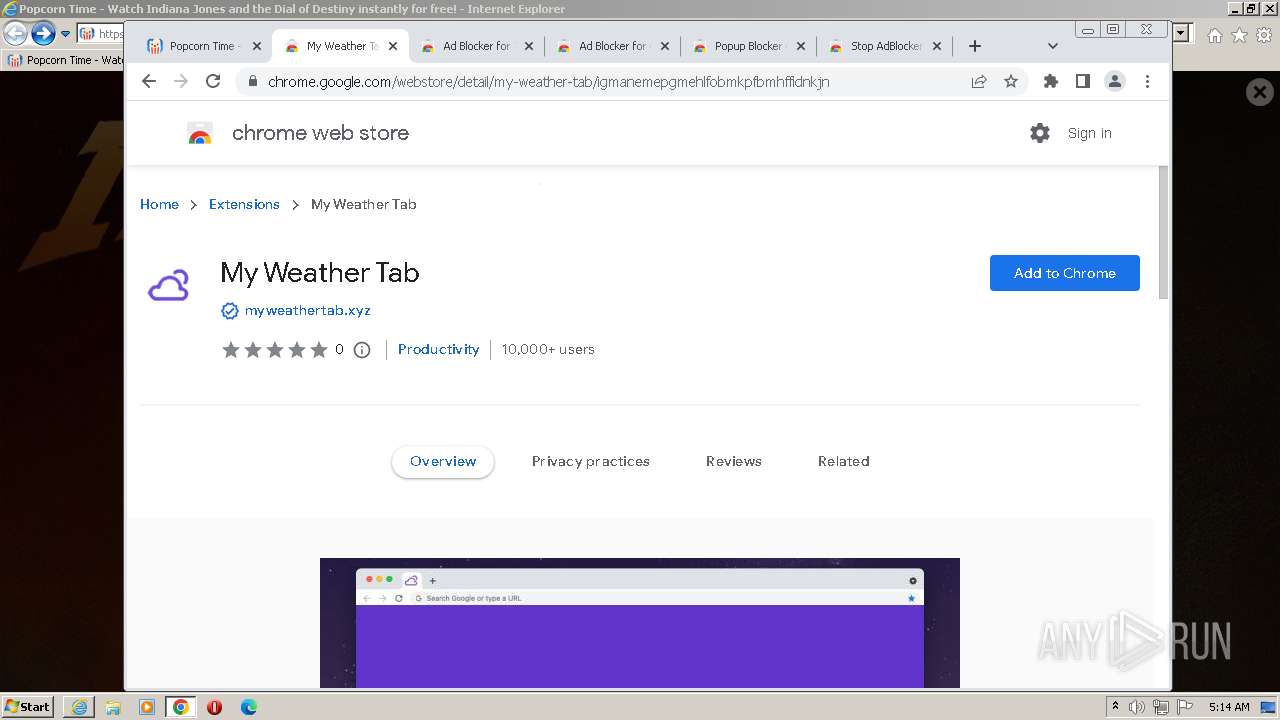The height and width of the screenshot is (720, 1280).
Task: Open Internet Explorer home icon
Action: pos(1214,35)
